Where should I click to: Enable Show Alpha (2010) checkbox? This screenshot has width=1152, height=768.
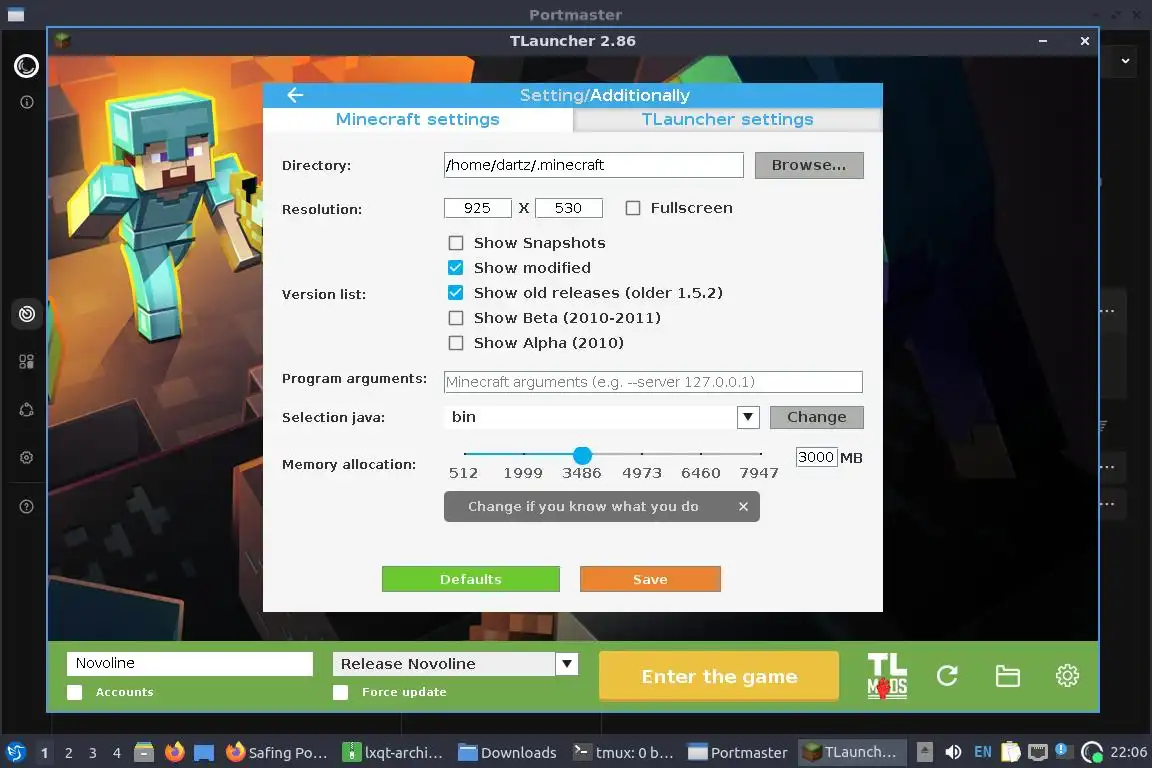click(x=456, y=342)
